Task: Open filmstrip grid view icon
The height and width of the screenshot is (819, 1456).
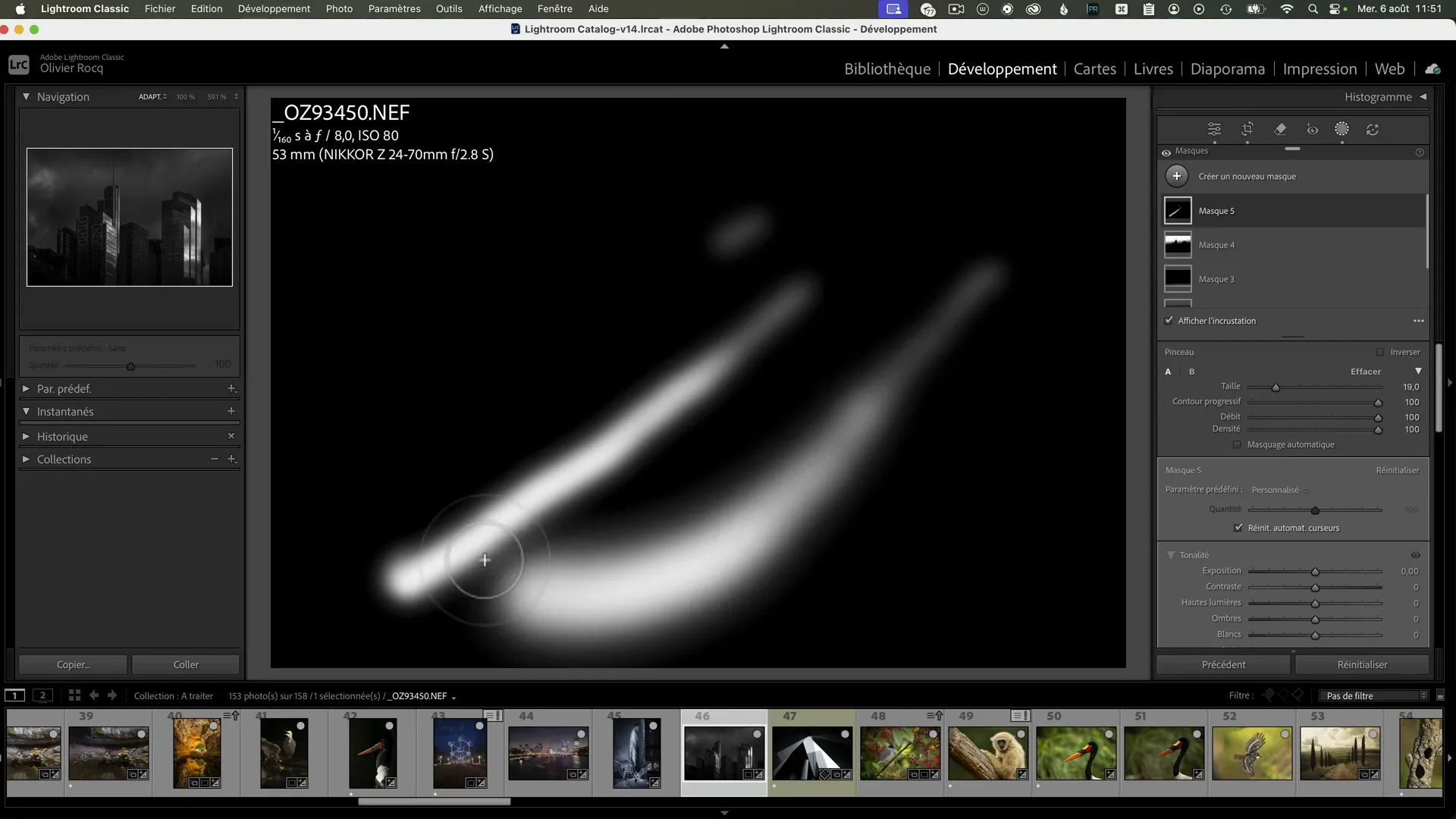Action: tap(74, 695)
